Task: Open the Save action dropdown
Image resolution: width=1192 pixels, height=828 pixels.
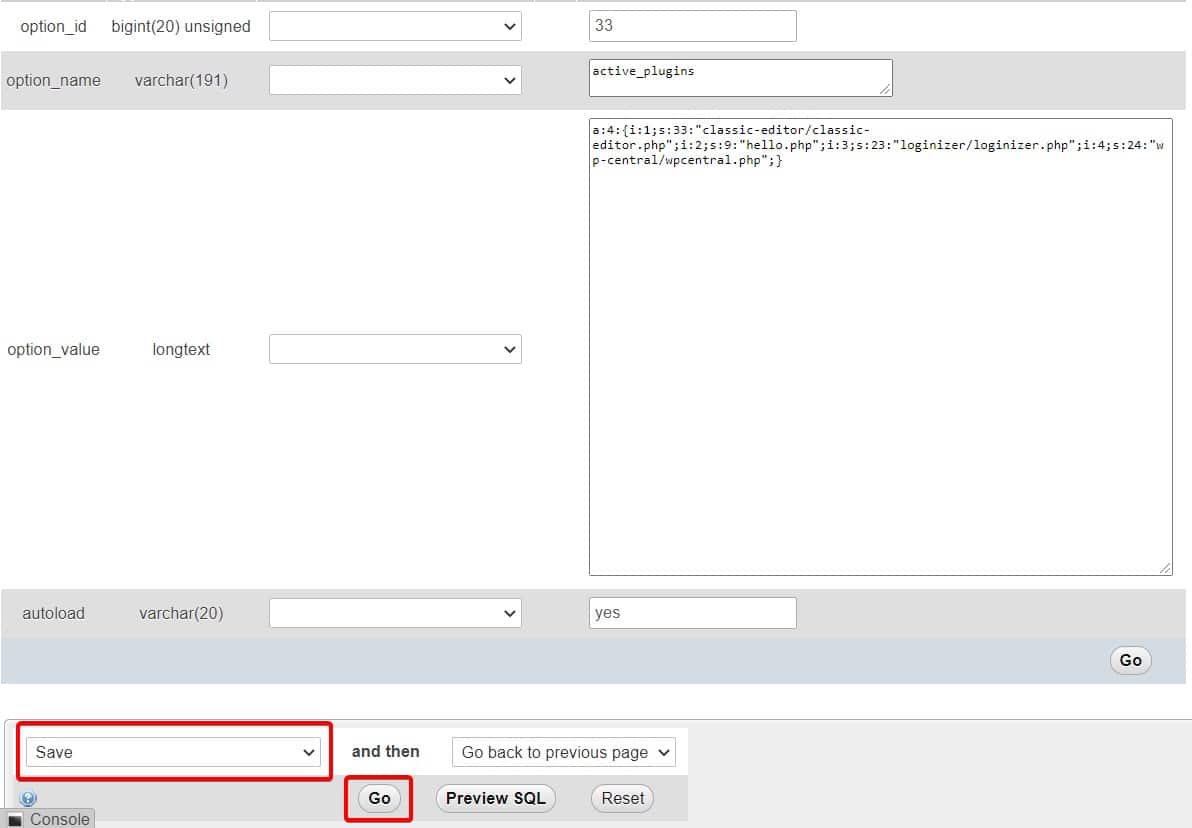Action: (174, 752)
